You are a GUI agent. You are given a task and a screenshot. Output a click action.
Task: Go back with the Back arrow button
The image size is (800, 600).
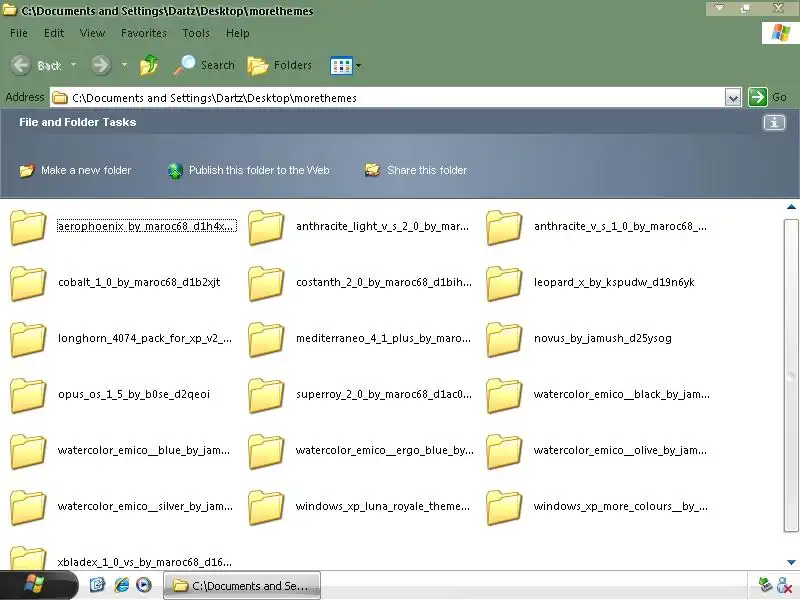click(21, 65)
